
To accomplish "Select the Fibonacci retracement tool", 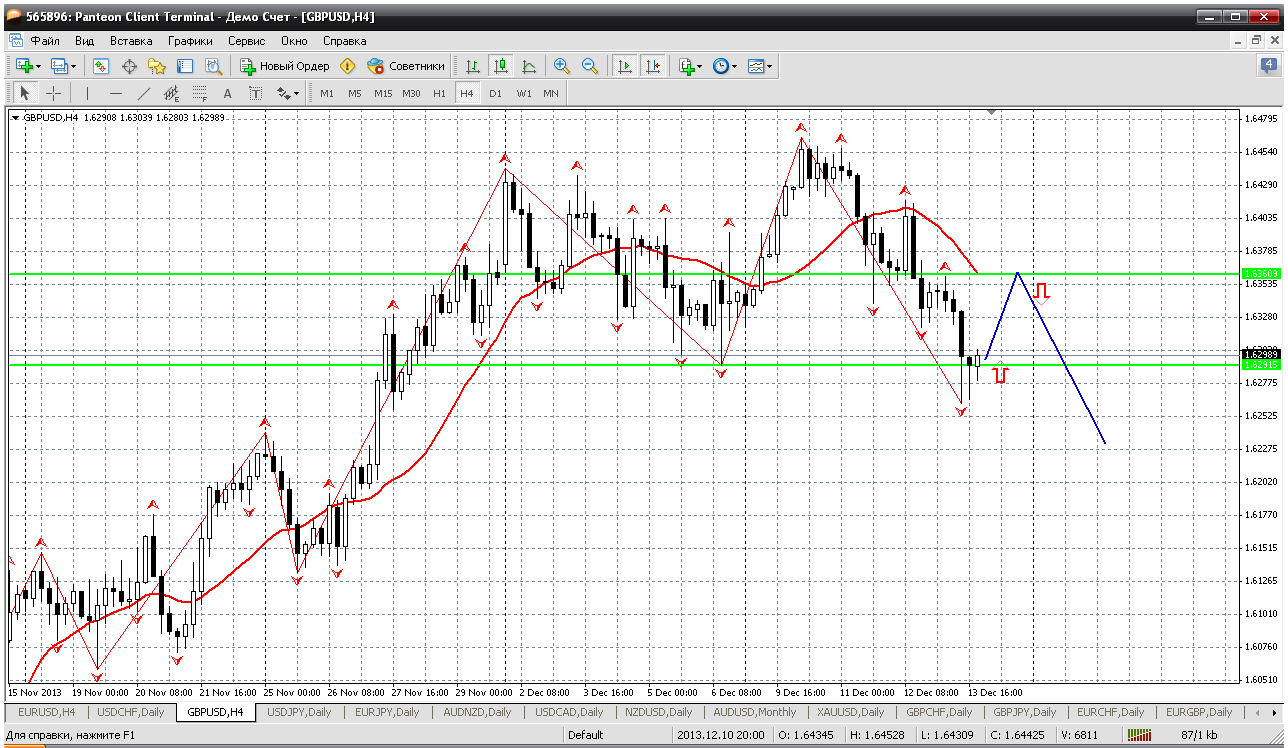I will 199,93.
